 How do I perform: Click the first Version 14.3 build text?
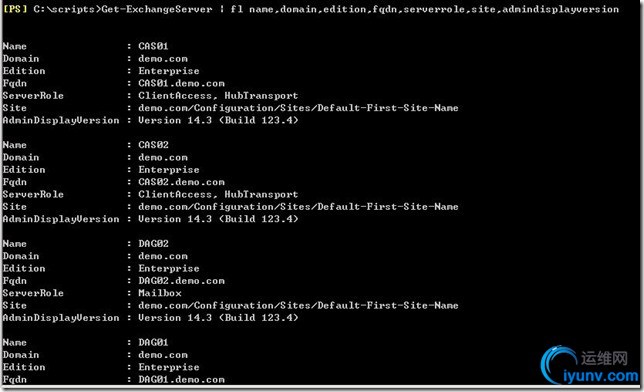[x=218, y=120]
